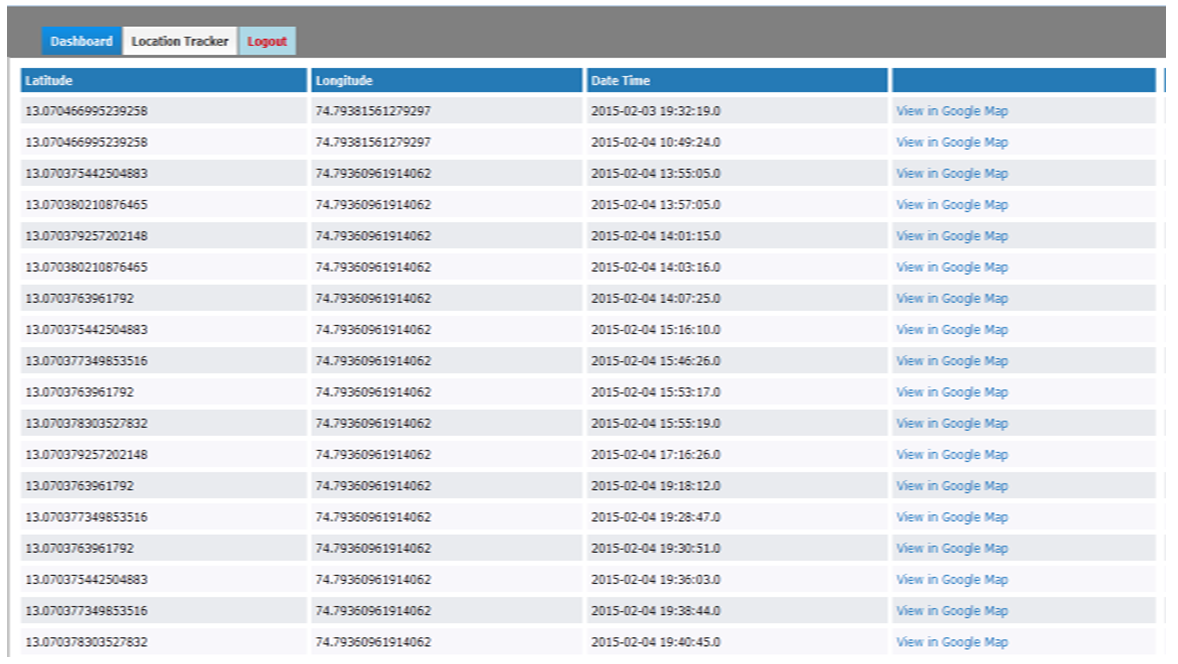Select the date time cell 2015-02-04 15:46:26.0
This screenshot has width=1178, height=664.
pos(655,361)
